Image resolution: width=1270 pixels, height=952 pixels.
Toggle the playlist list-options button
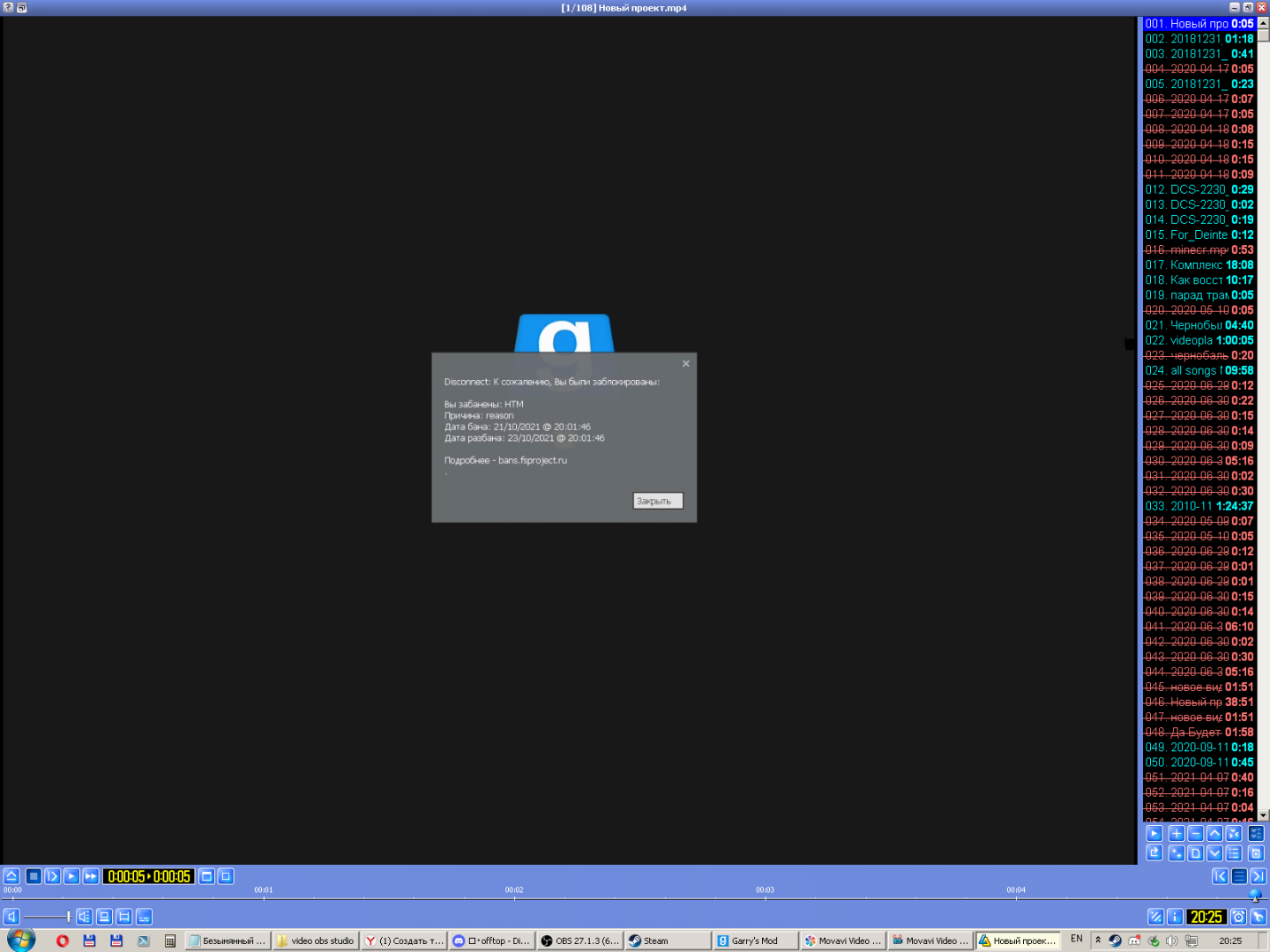tap(1234, 853)
